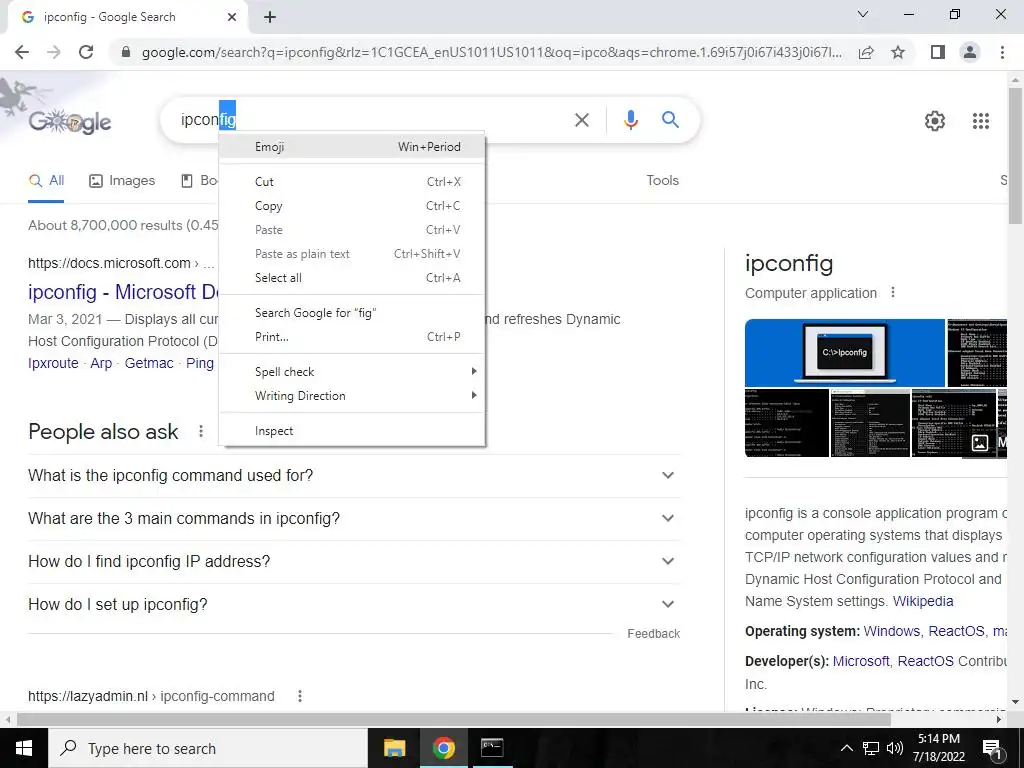Click the Windows operating system link
The height and width of the screenshot is (768, 1024).
[x=891, y=632]
